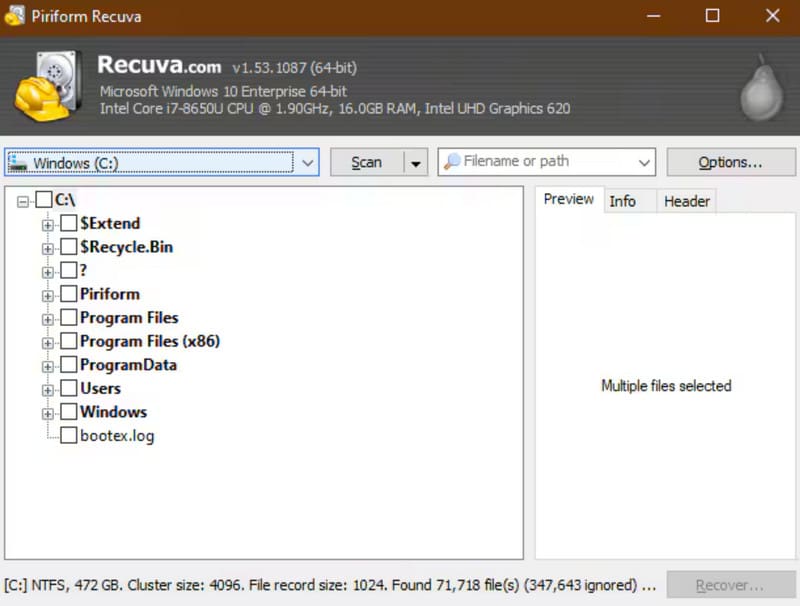800x606 pixels.
Task: Select the Program Files folder name
Action: [129, 317]
